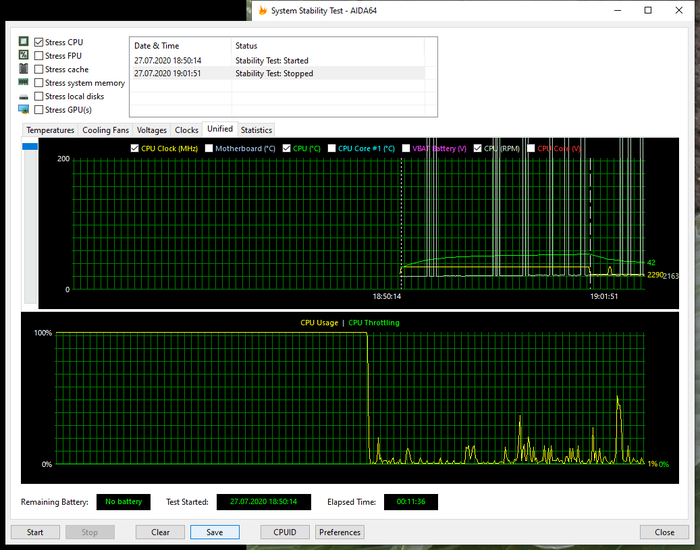The width and height of the screenshot is (700, 550).
Task: Click the AIDA64 flame icon in title bar
Action: coord(262,10)
